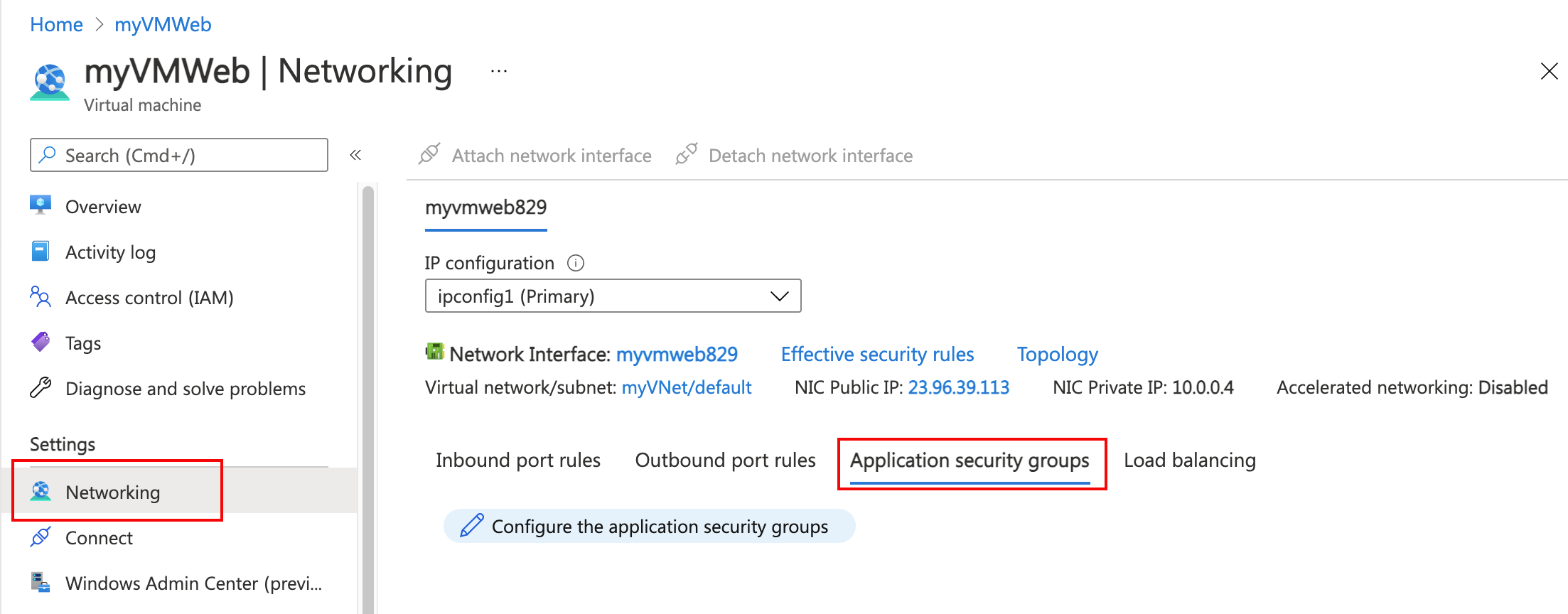Click the Detach network interface icon
Image resolution: width=1568 pixels, height=614 pixels.
pos(687,153)
